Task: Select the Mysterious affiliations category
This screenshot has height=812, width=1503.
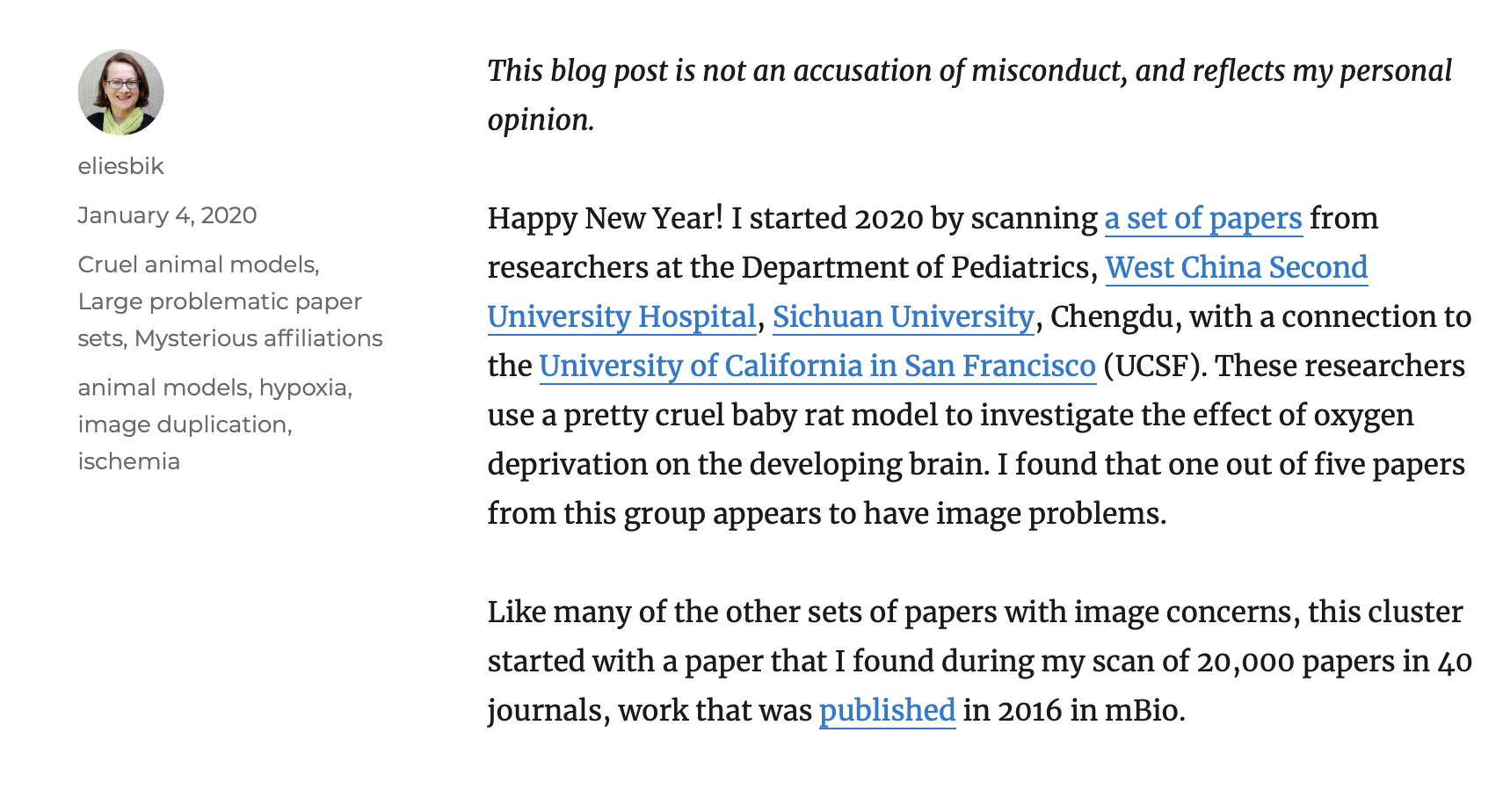Action: (258, 338)
